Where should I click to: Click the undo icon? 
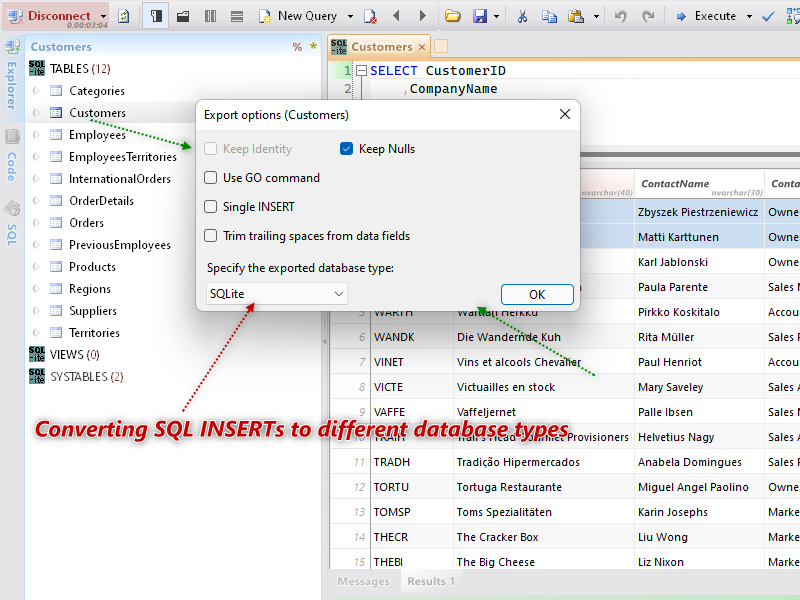click(620, 16)
